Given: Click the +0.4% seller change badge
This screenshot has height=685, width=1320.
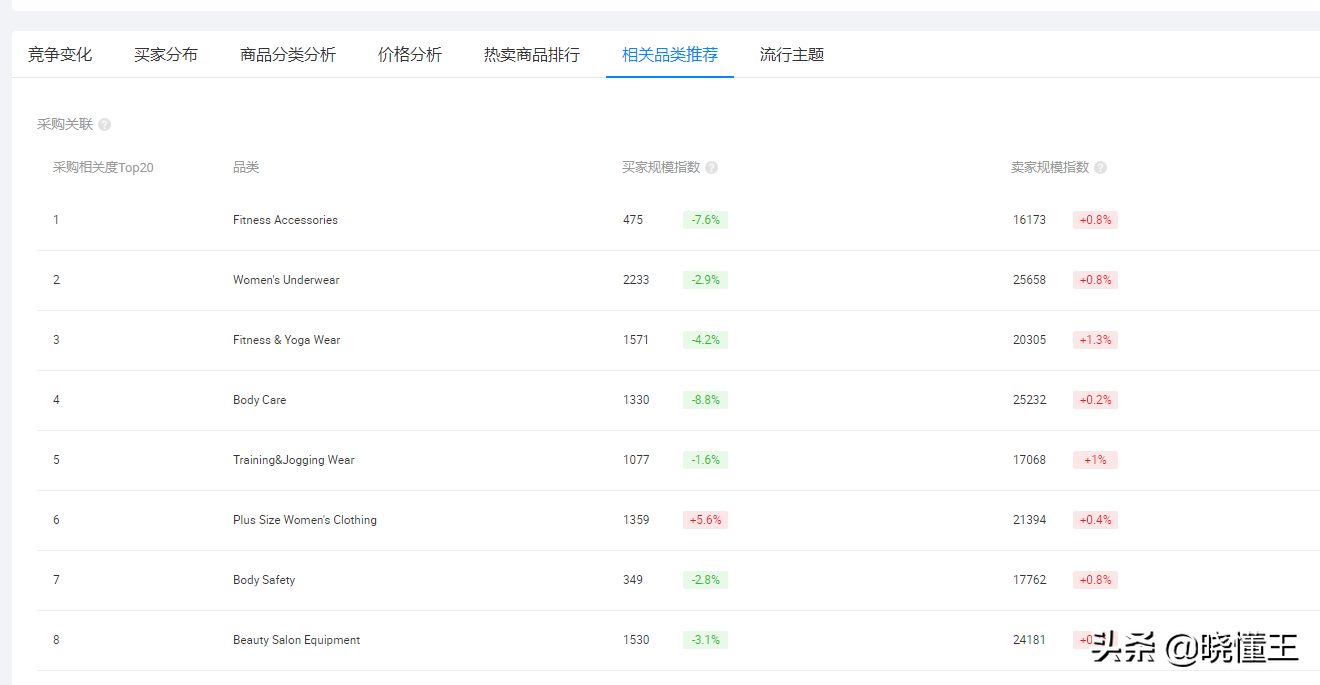Looking at the screenshot, I should 1095,520.
